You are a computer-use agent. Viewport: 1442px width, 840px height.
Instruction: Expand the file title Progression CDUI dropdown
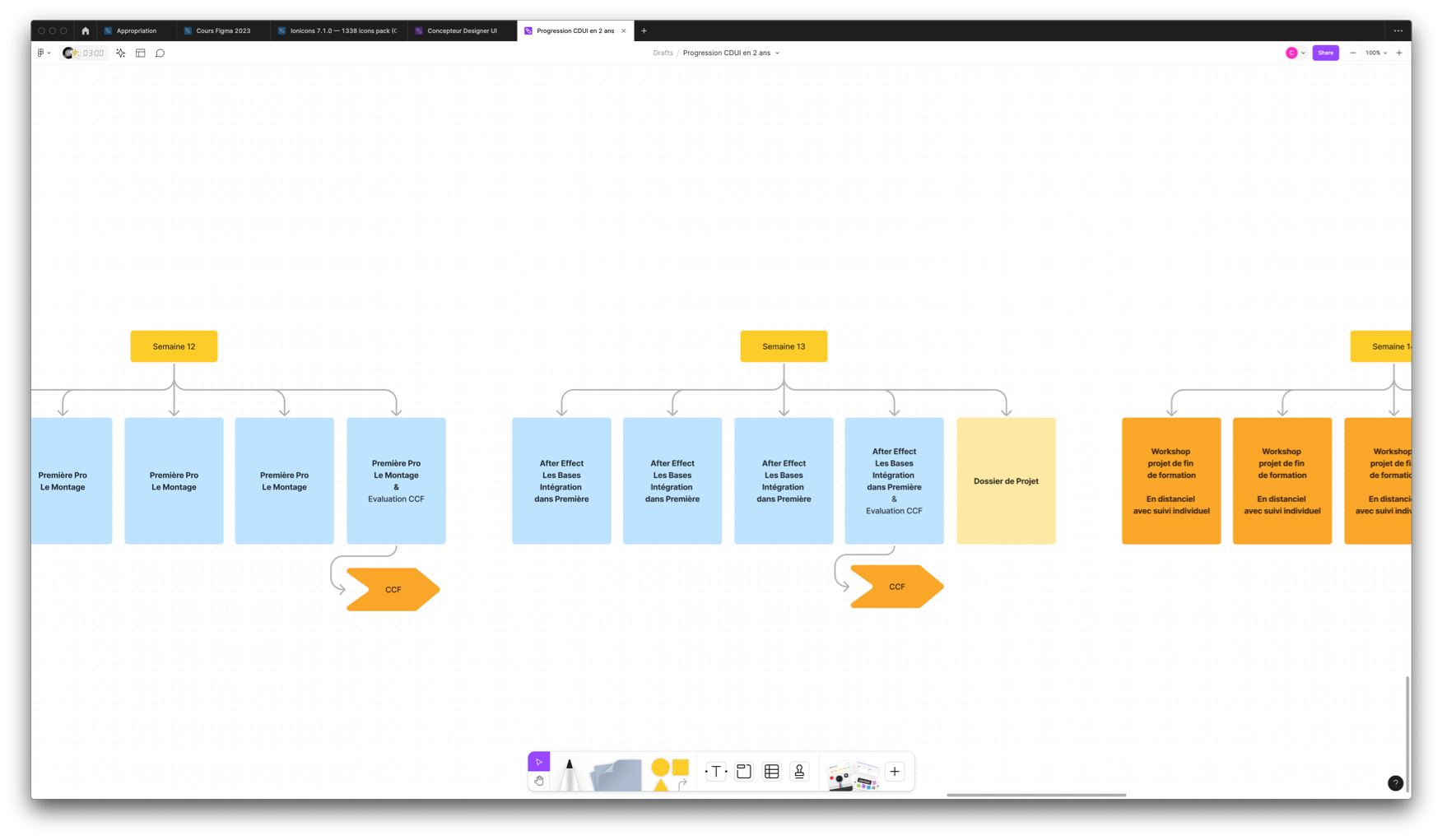click(777, 53)
